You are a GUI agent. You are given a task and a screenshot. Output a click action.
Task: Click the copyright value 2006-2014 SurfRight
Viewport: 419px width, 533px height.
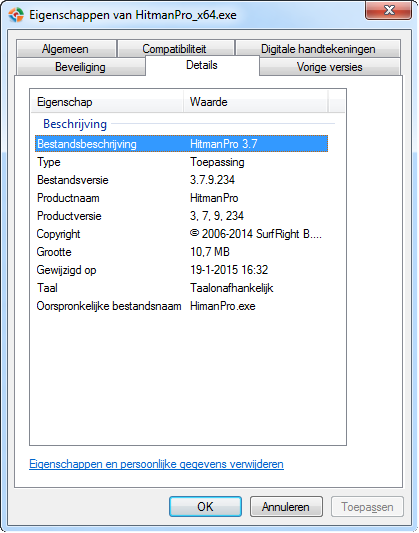pos(256,234)
